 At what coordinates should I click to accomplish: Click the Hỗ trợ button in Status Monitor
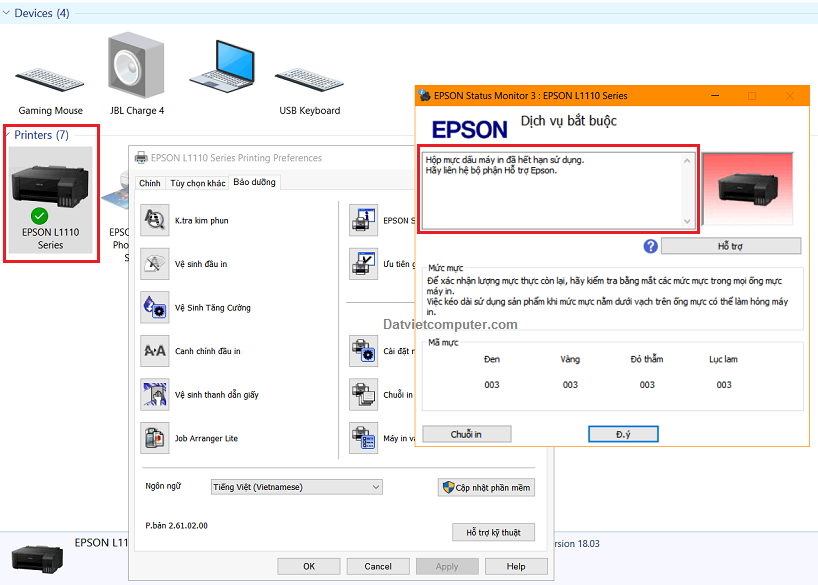731,246
